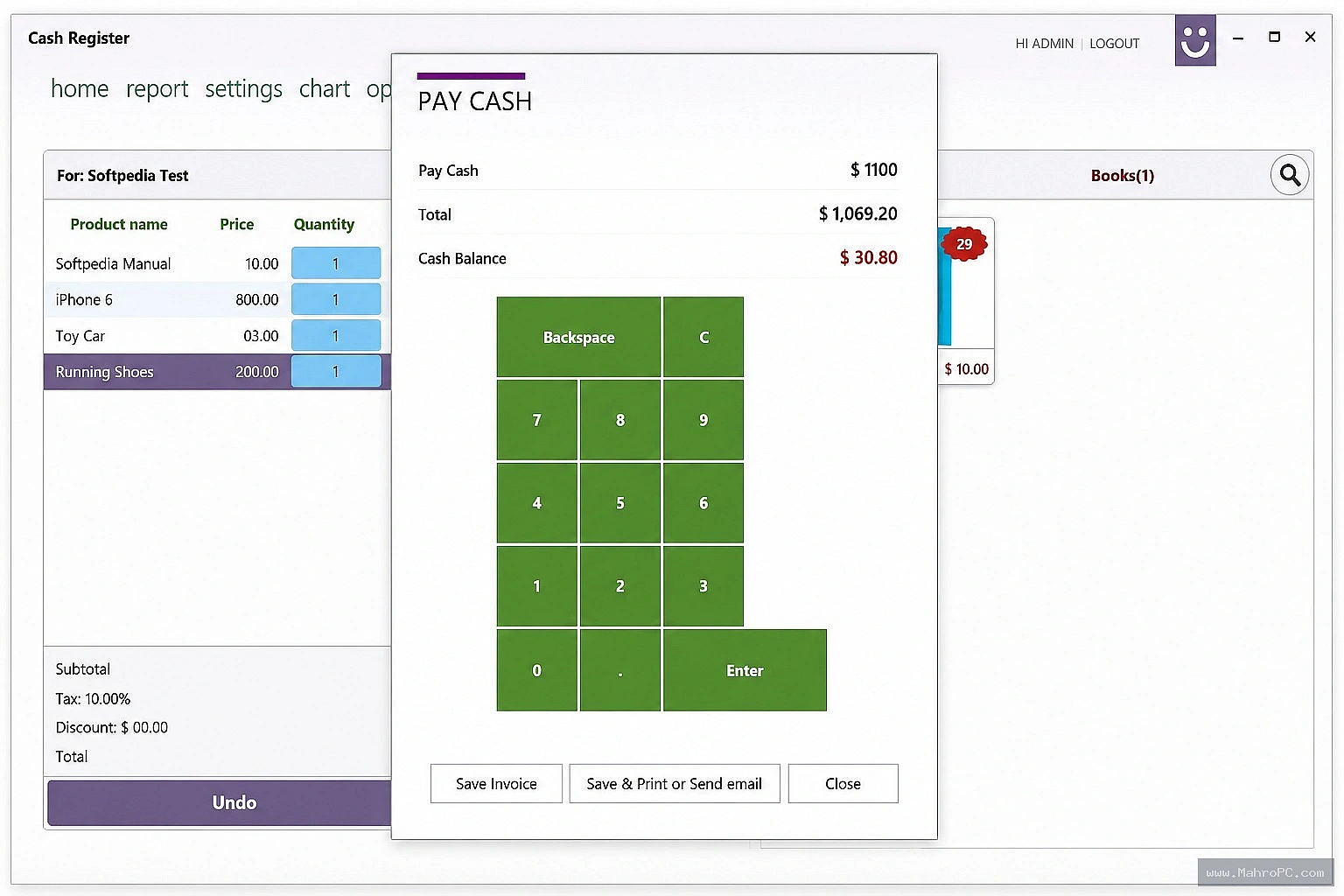Click the green Enter key

pos(745,670)
